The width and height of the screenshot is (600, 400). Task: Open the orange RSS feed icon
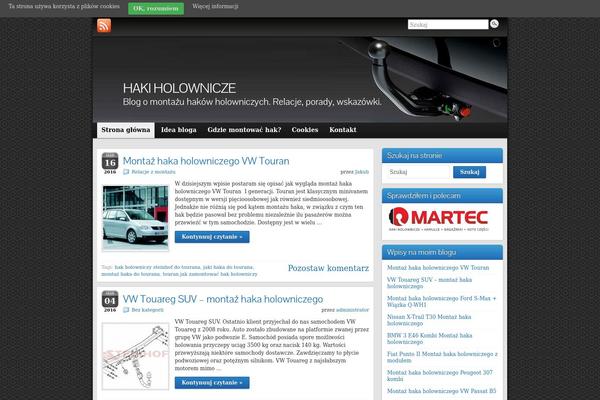[104, 26]
